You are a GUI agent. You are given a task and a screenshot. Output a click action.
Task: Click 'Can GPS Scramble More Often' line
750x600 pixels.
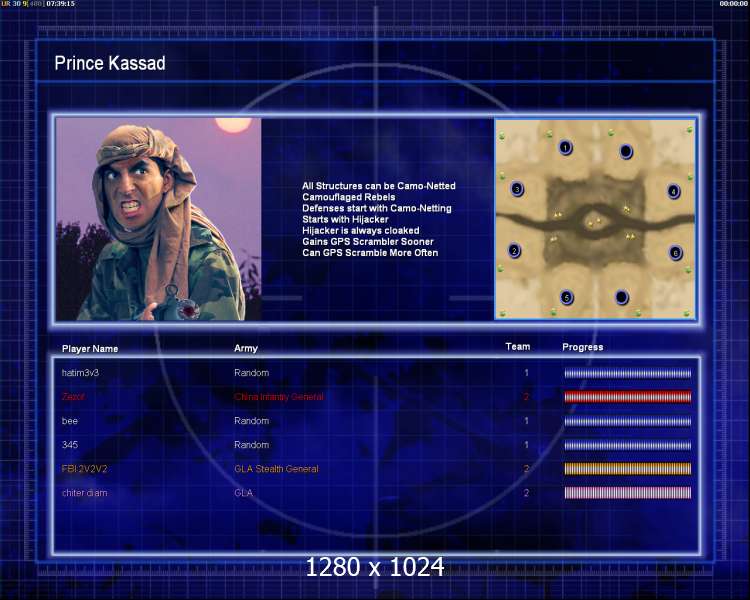tap(370, 253)
